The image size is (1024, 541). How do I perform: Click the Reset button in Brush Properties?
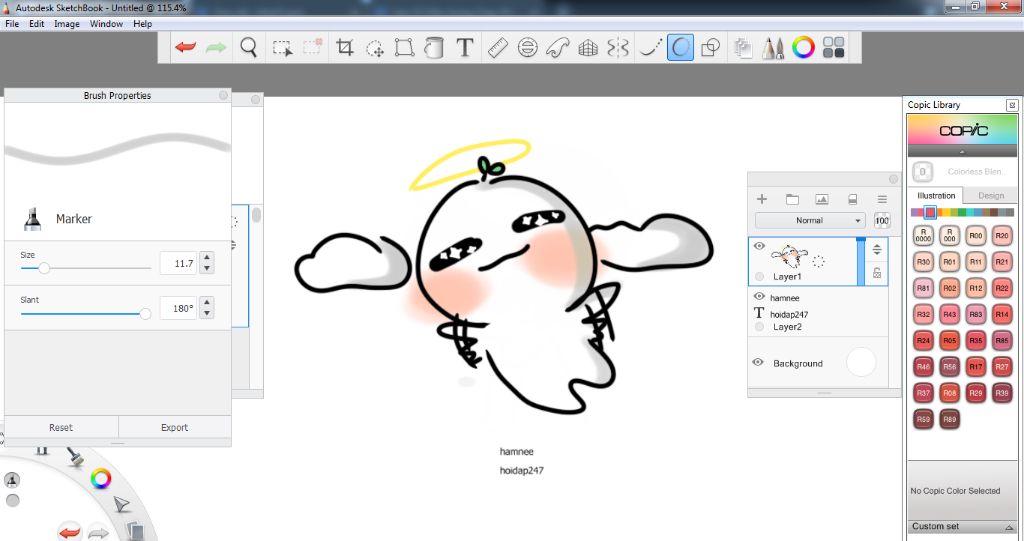point(61,427)
